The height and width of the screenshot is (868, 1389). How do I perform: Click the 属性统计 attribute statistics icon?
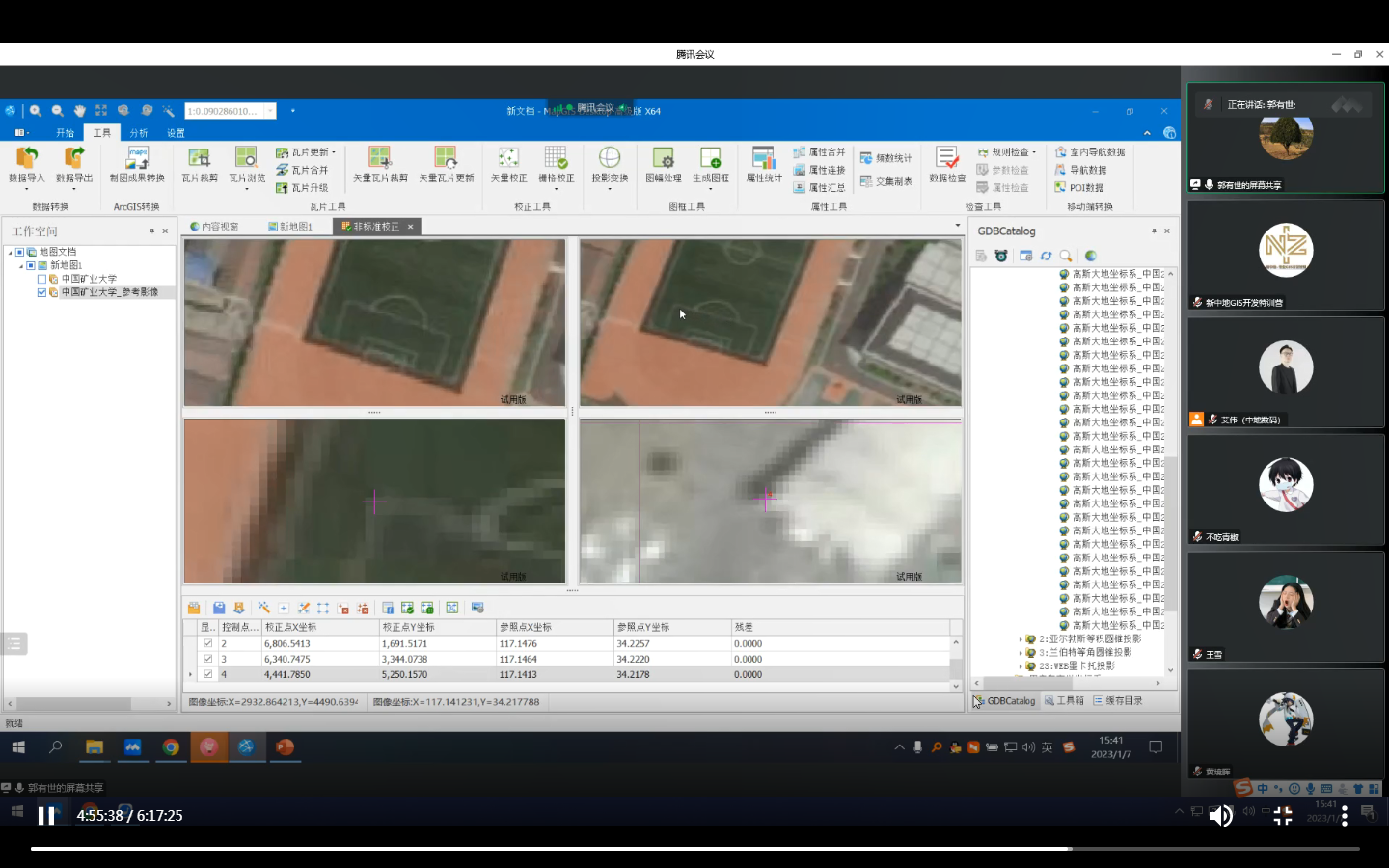point(764,158)
